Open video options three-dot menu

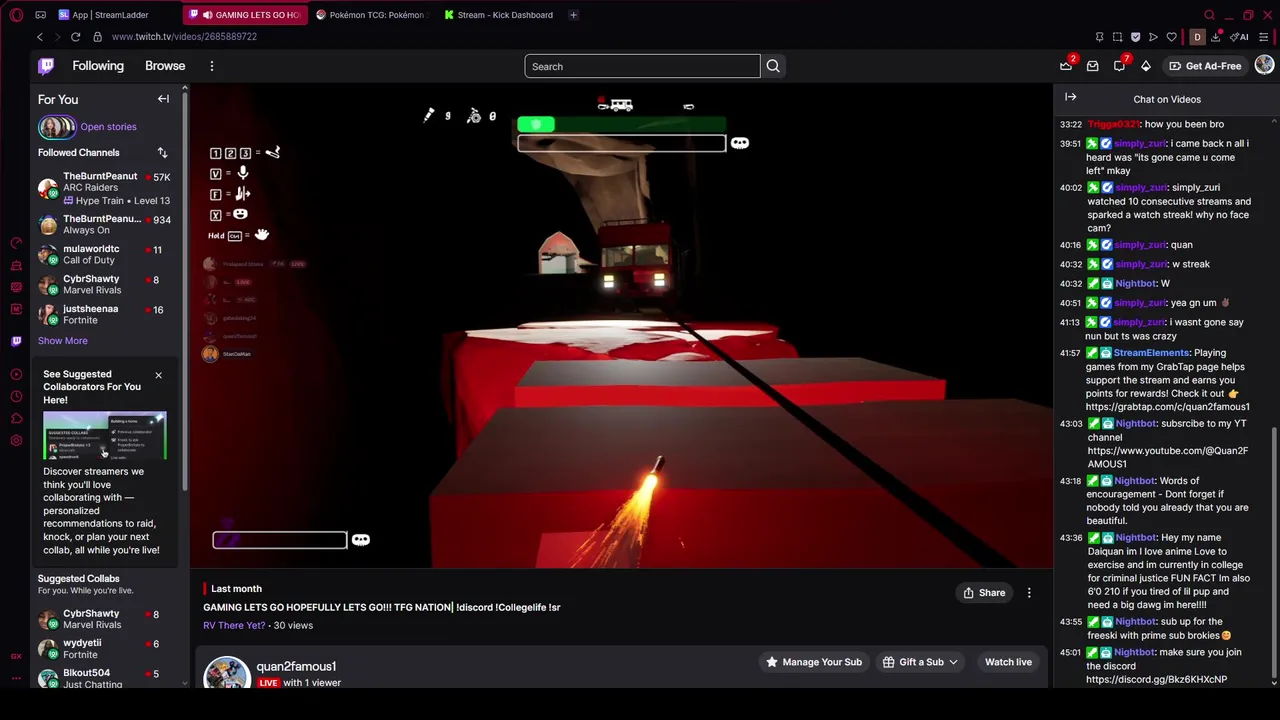point(1029,593)
